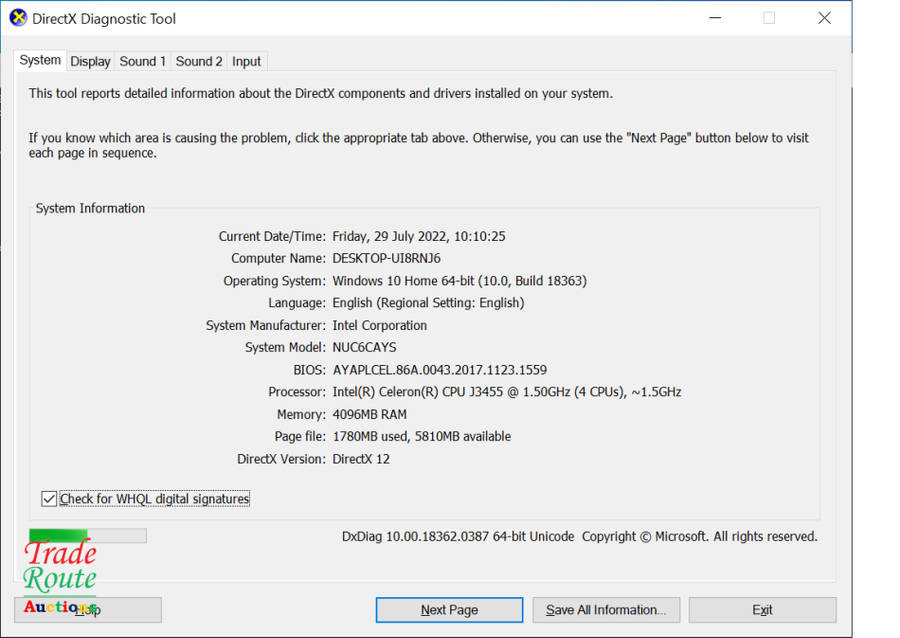Click the Next Page button
The height and width of the screenshot is (638, 900).
[449, 610]
